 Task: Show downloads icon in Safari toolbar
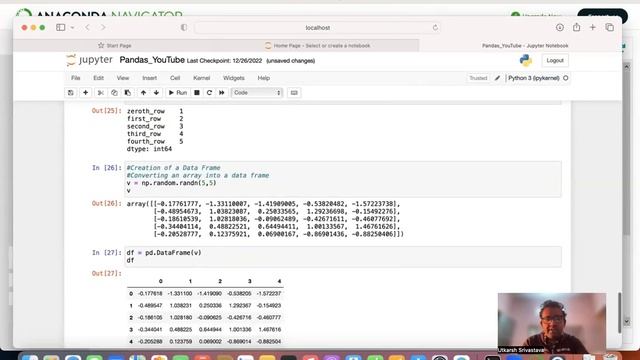point(560,27)
